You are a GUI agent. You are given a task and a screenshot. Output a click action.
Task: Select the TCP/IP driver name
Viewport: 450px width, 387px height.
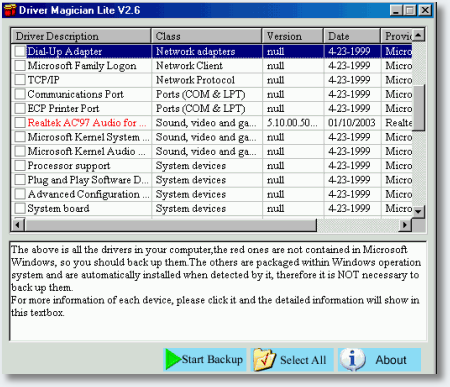tap(44, 80)
